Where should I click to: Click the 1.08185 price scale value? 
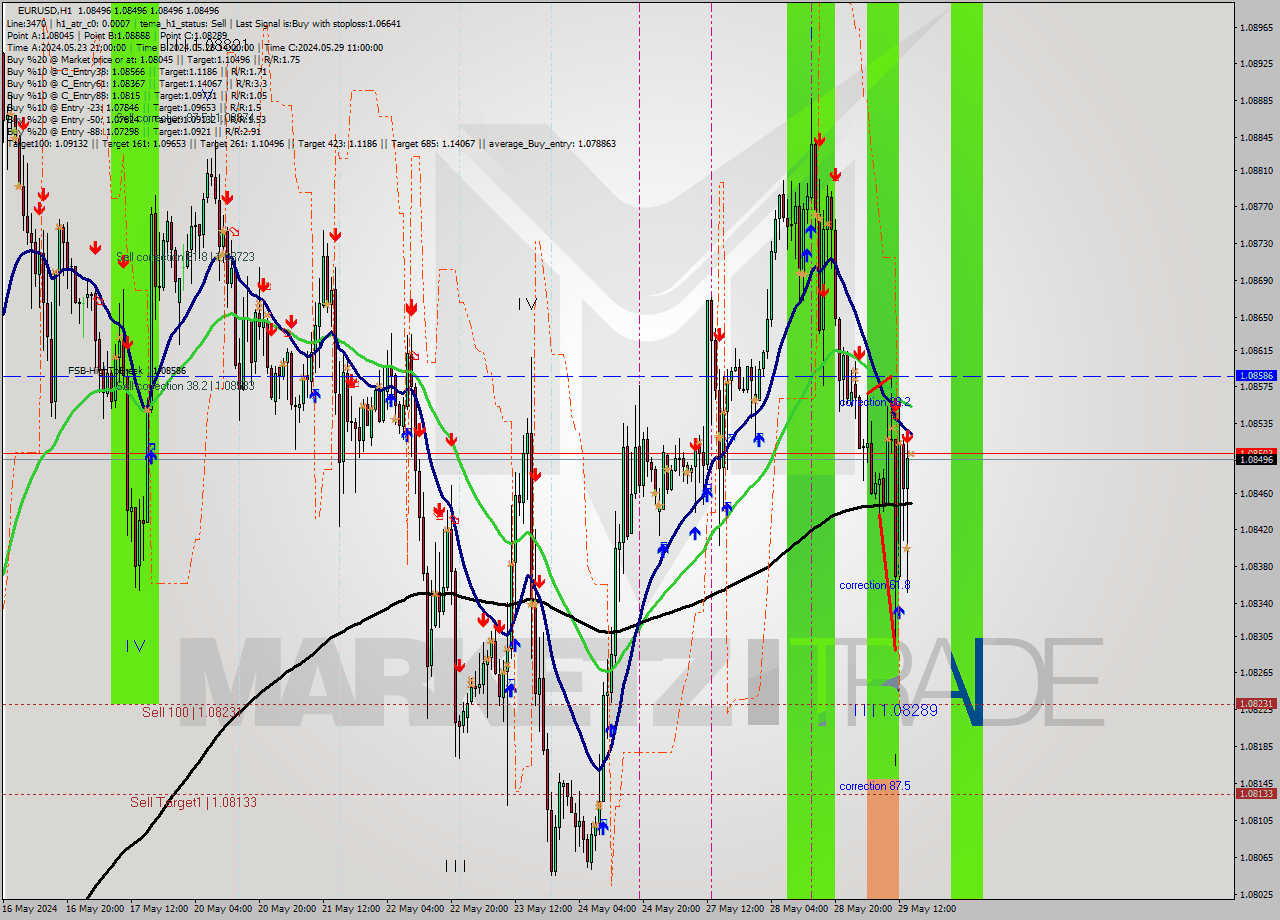point(1256,746)
